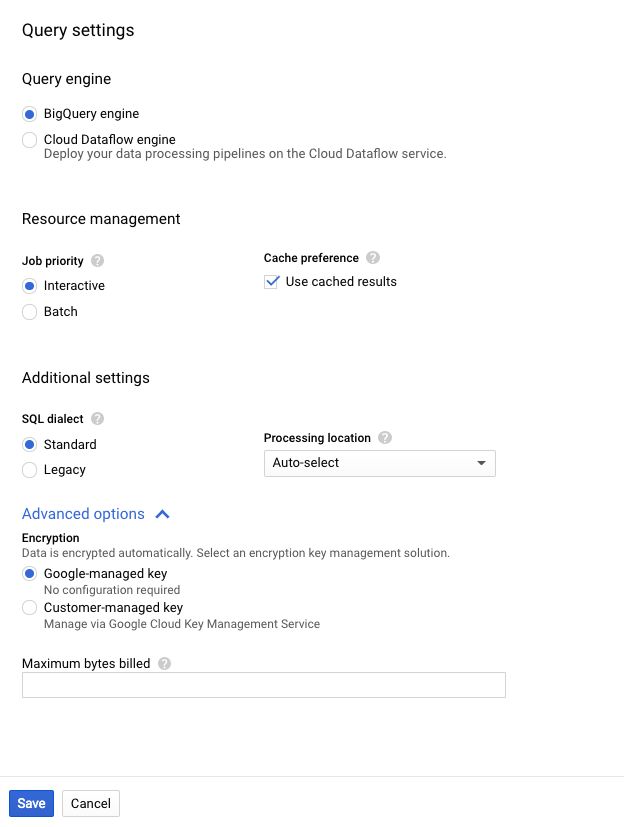Select the Customer-managed key option
The image size is (624, 827).
30,608
